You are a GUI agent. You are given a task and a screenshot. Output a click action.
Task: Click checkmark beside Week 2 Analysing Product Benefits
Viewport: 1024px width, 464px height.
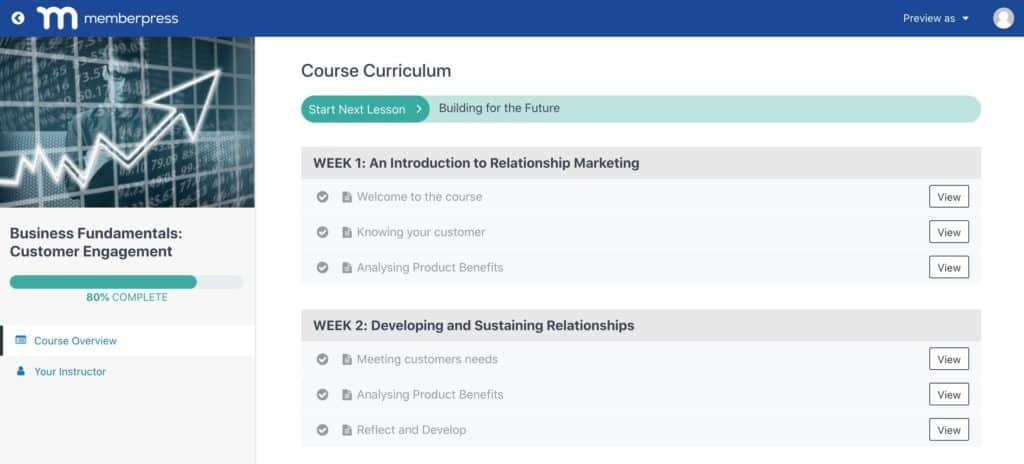coord(322,394)
